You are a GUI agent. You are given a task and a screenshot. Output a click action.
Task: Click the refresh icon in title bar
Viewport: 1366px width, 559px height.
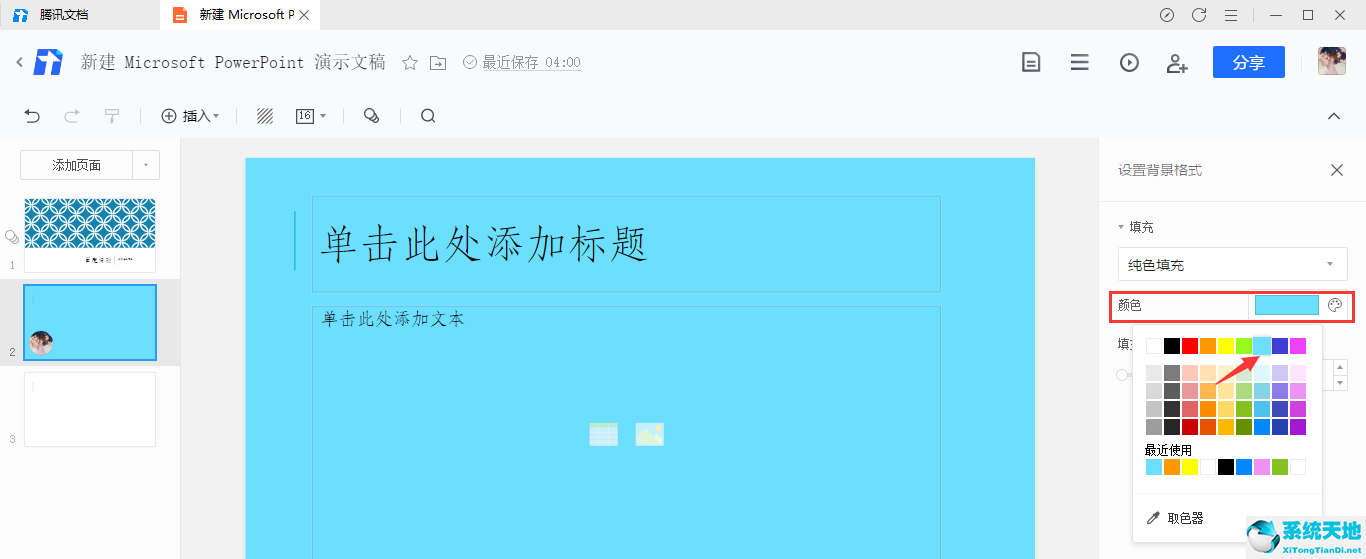coord(1199,15)
